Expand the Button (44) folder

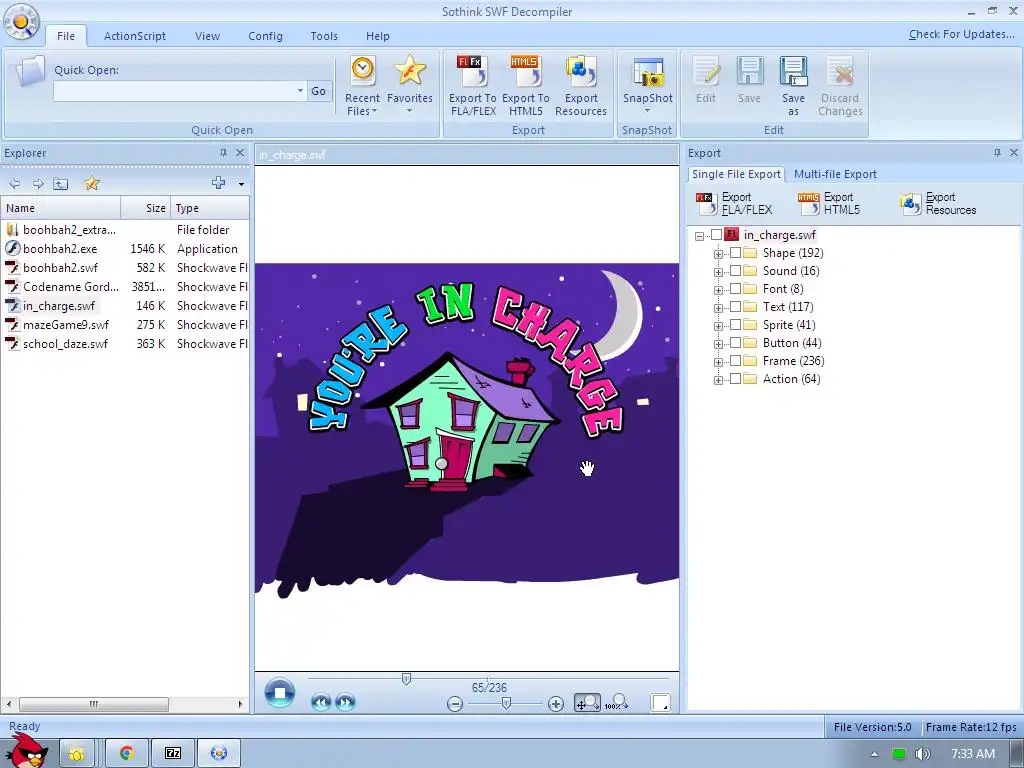point(718,344)
